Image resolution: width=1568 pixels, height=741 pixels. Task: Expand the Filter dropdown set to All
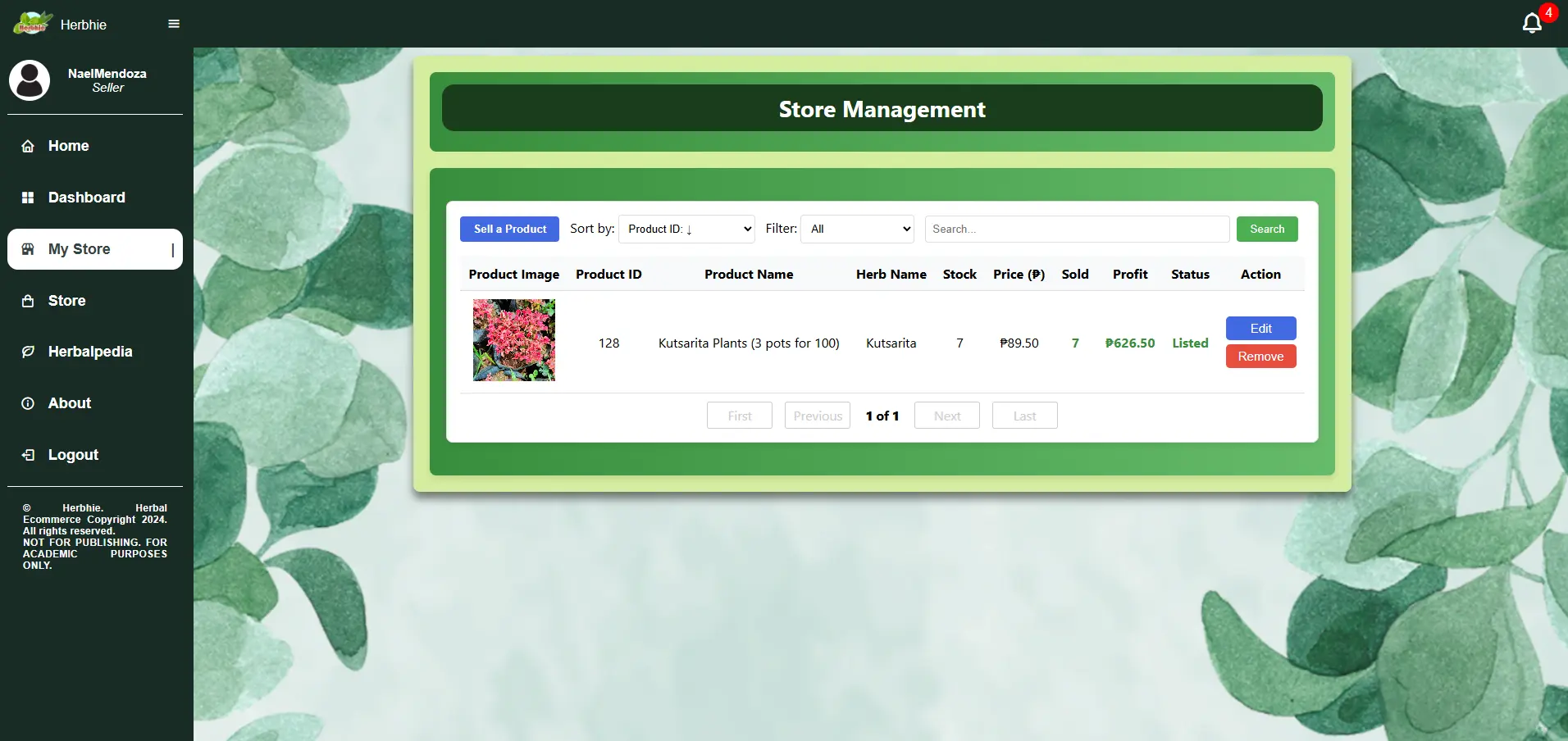(857, 229)
